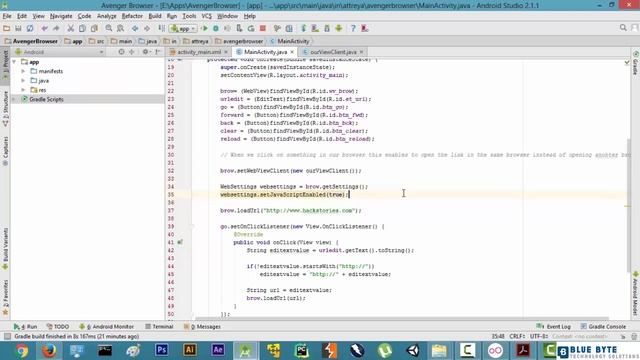This screenshot has height=360, width=640.
Task: Open the Build menu
Action: pos(155,16)
